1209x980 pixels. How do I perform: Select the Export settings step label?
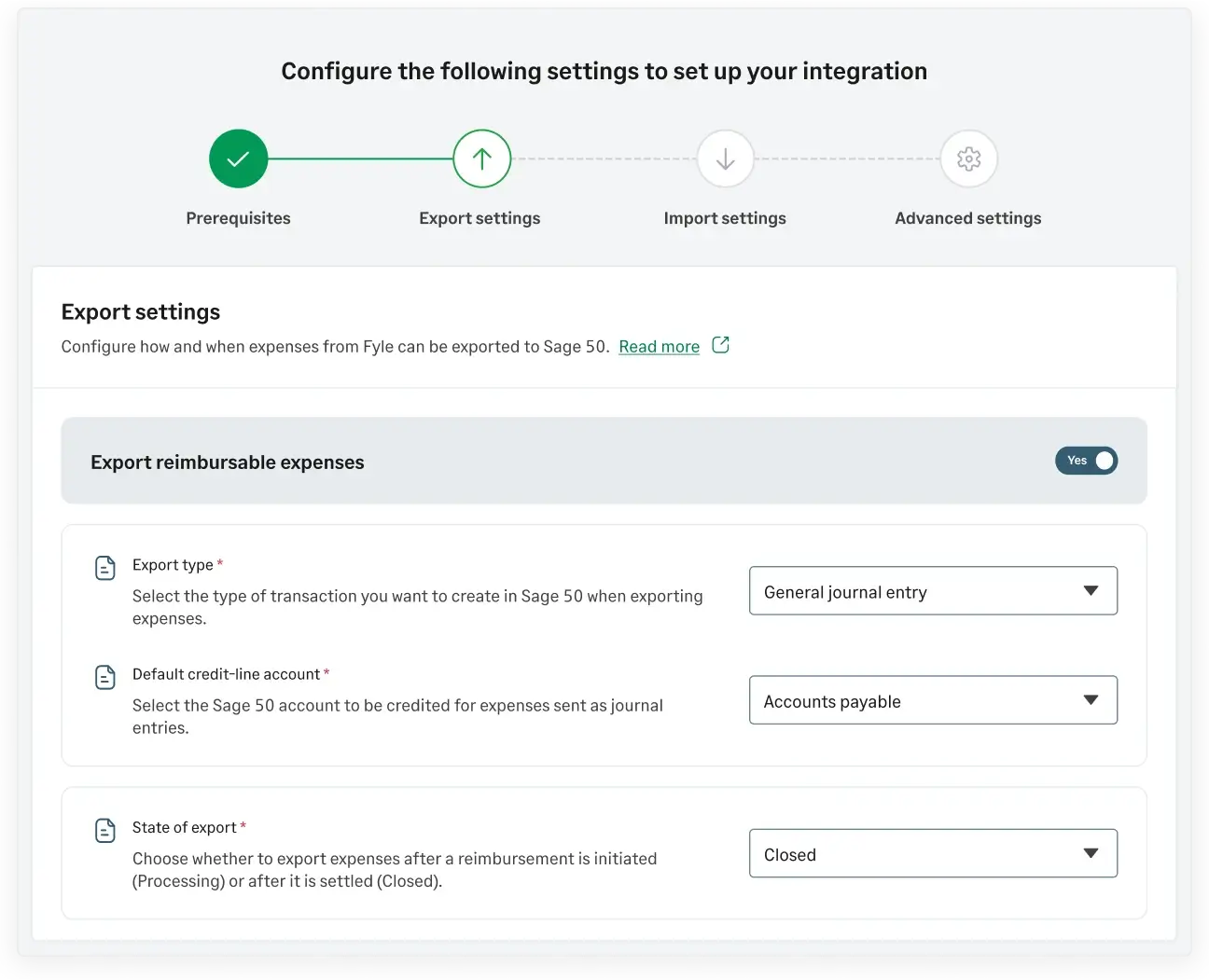click(479, 218)
